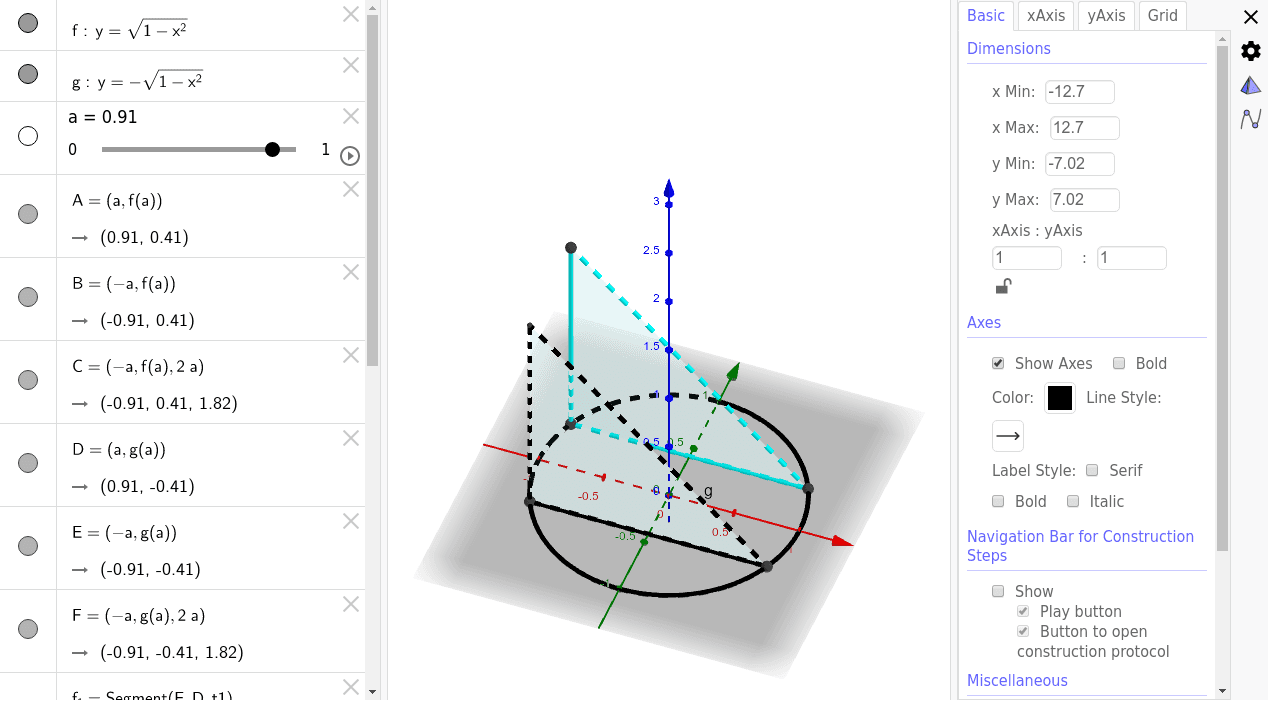Open the Miscellaneous section
Screen dimensions: 1270x702
pyautogui.click(x=1017, y=680)
